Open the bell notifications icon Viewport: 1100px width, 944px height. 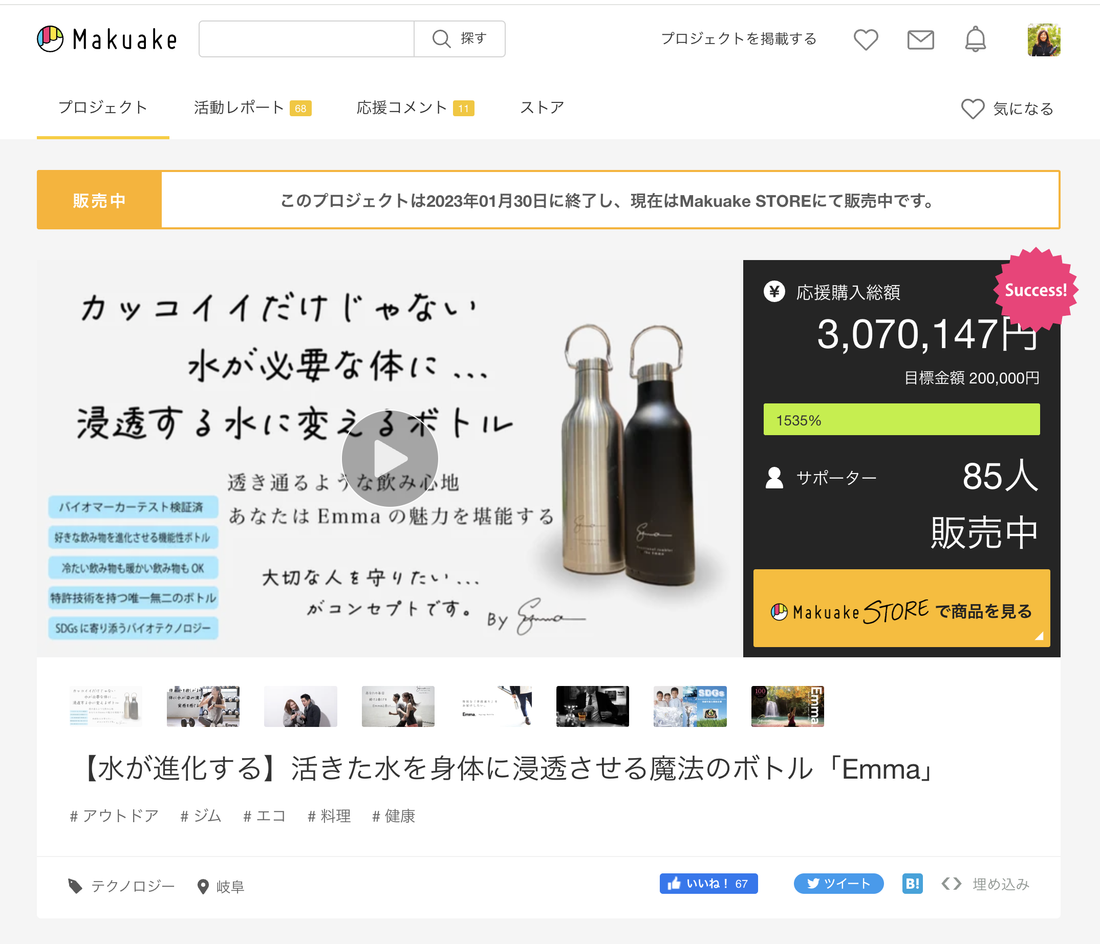click(975, 39)
